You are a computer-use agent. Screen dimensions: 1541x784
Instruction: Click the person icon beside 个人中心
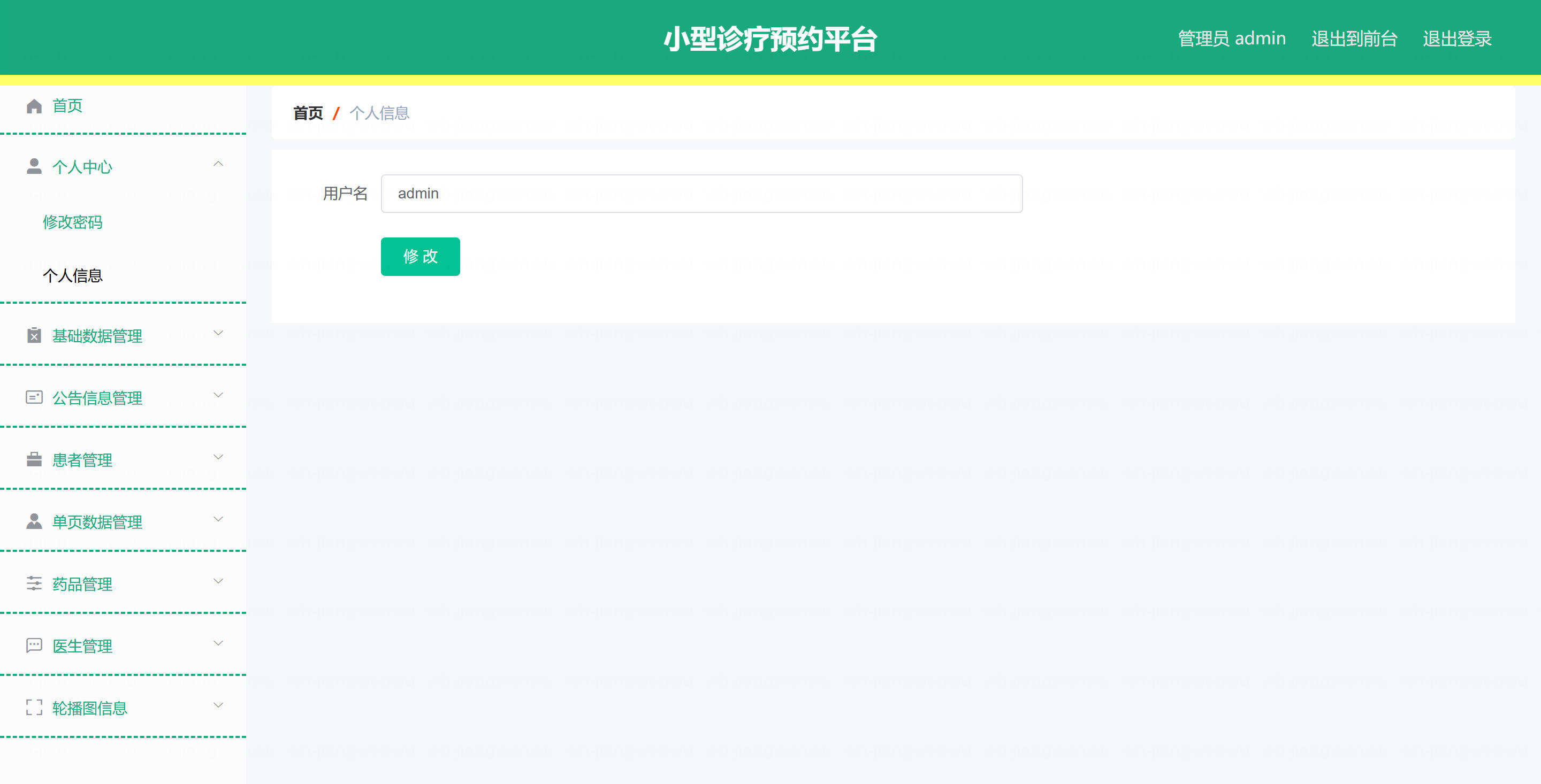click(x=34, y=166)
